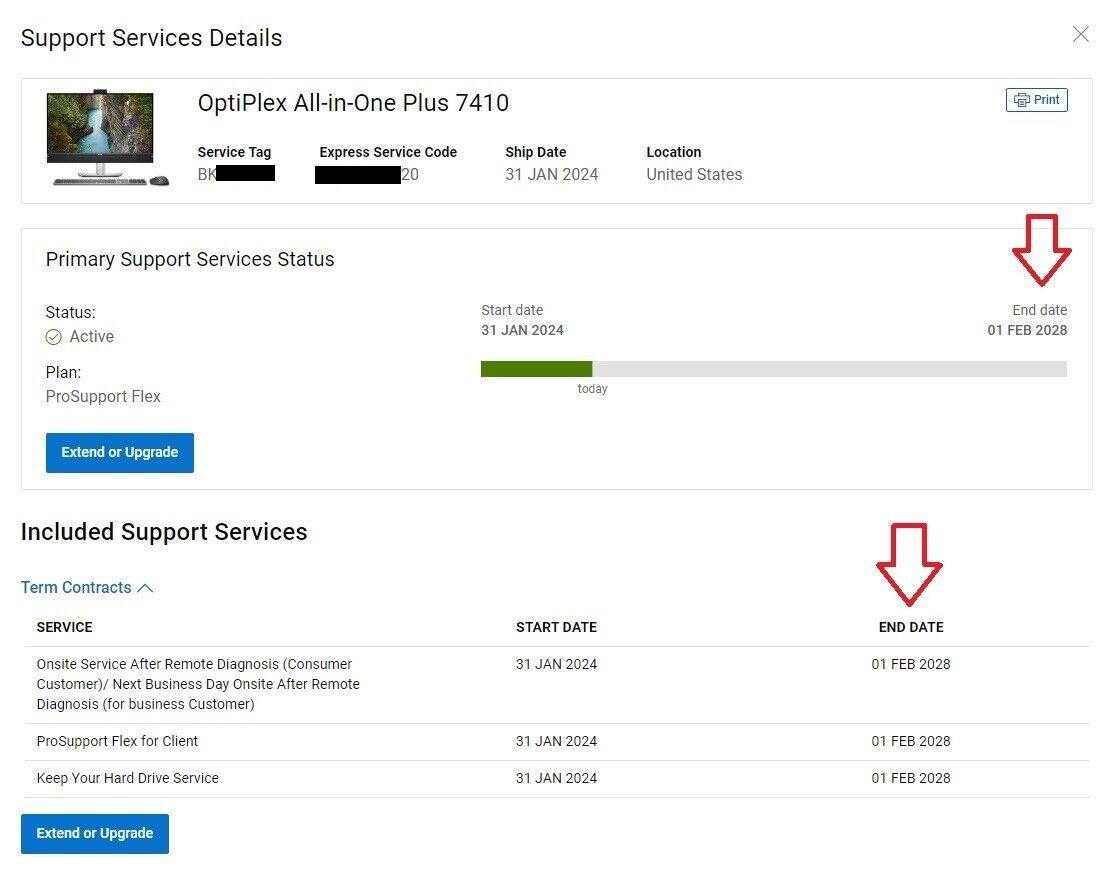Click the START DATE column header
1108x869 pixels.
[556, 627]
